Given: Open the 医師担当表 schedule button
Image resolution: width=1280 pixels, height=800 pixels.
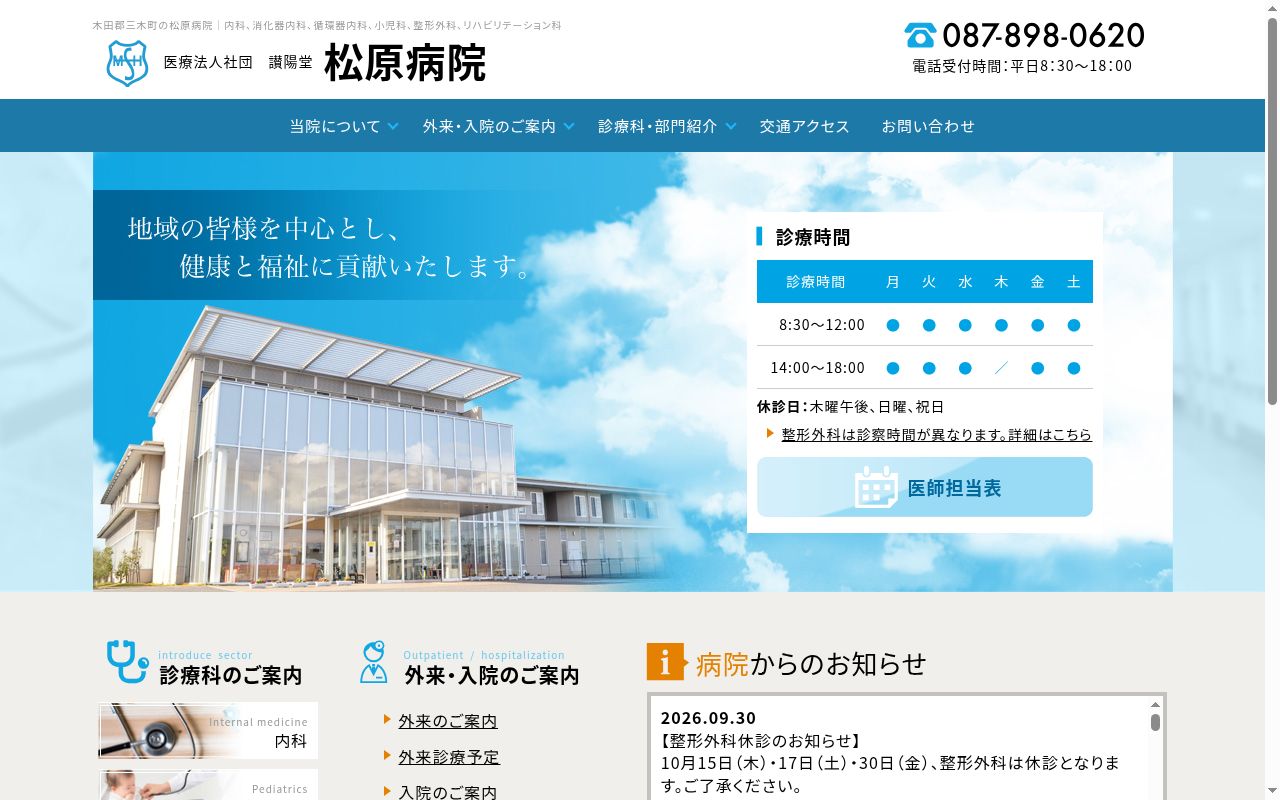Looking at the screenshot, I should [x=925, y=487].
